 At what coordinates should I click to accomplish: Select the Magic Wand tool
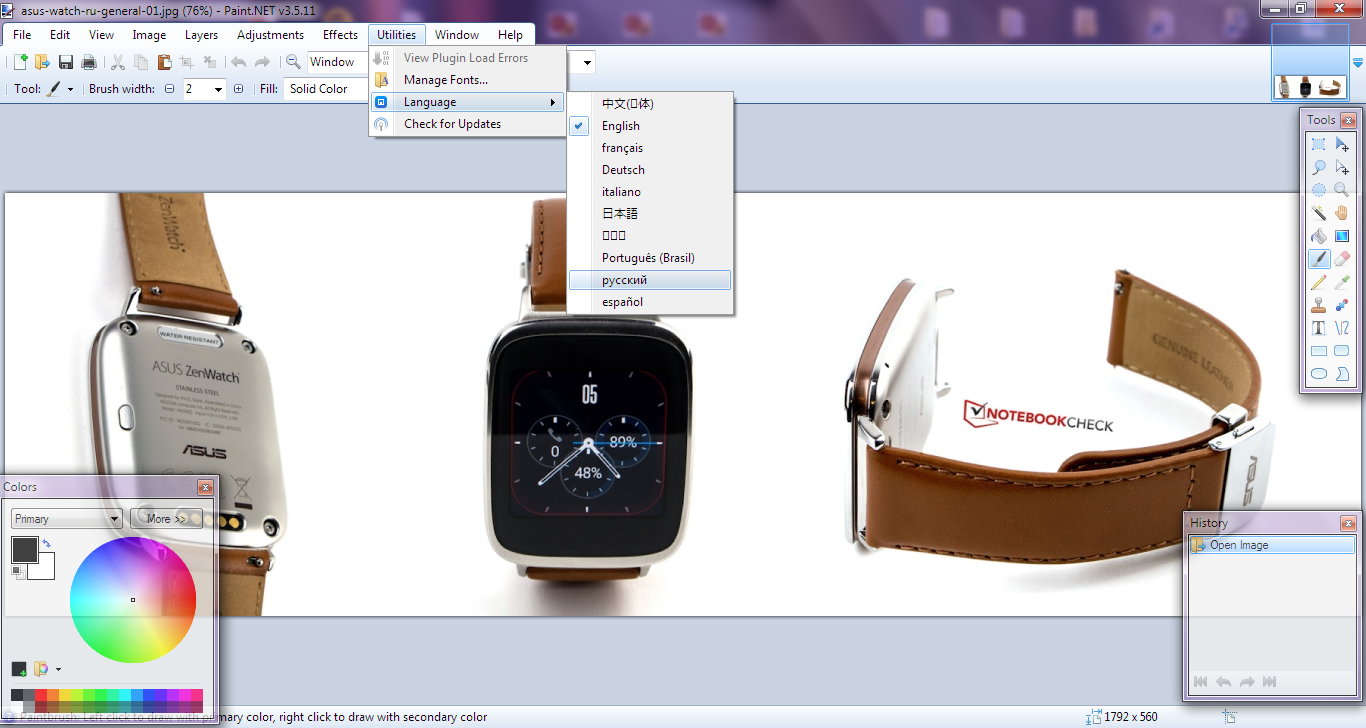[1319, 213]
